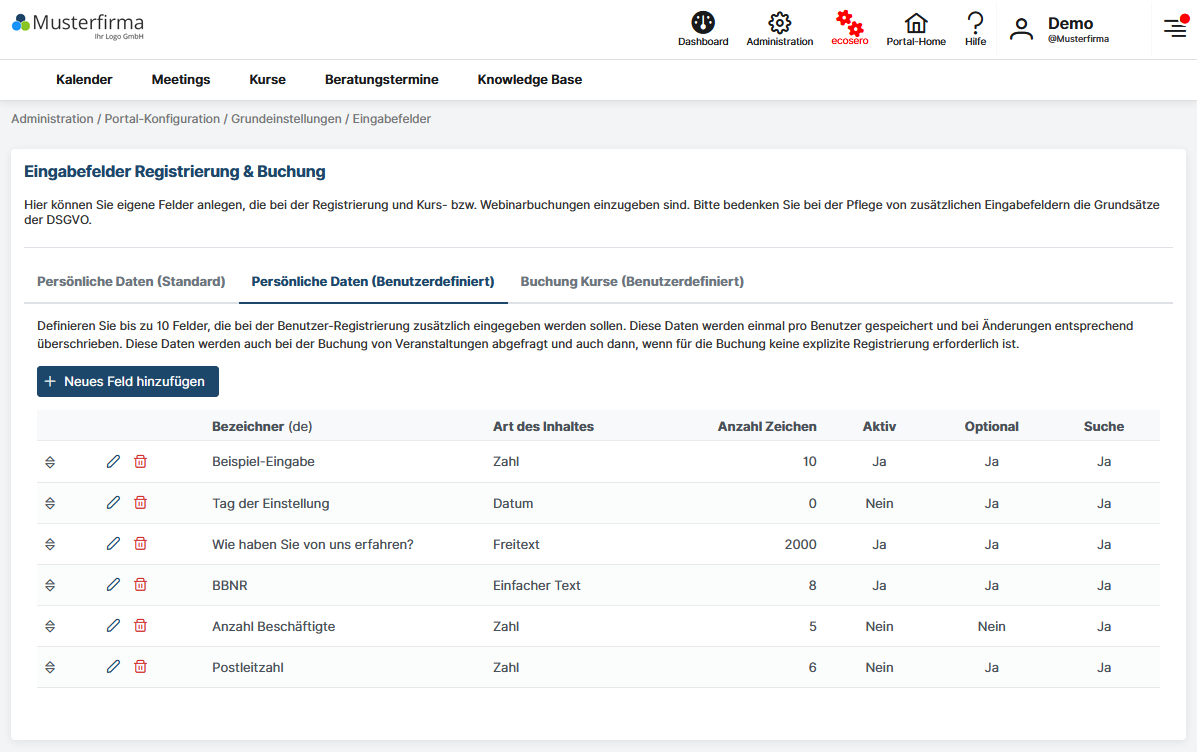Open the hamburger menu with notification dot
1197x752 pixels.
(x=1175, y=27)
